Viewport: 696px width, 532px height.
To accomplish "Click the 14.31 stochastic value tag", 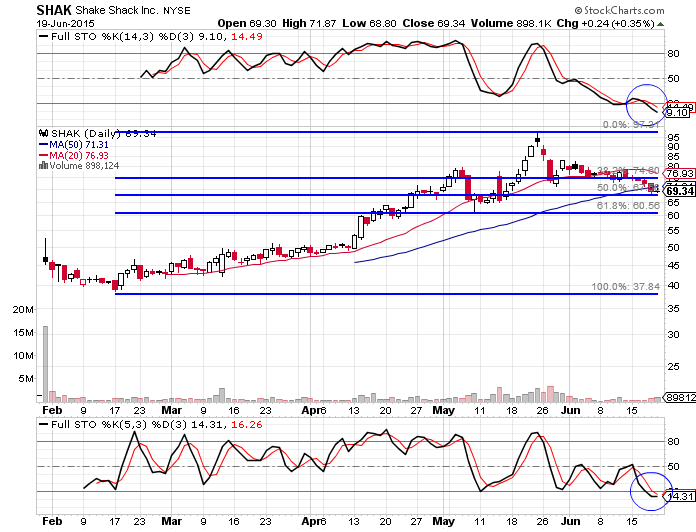I will [x=680, y=497].
